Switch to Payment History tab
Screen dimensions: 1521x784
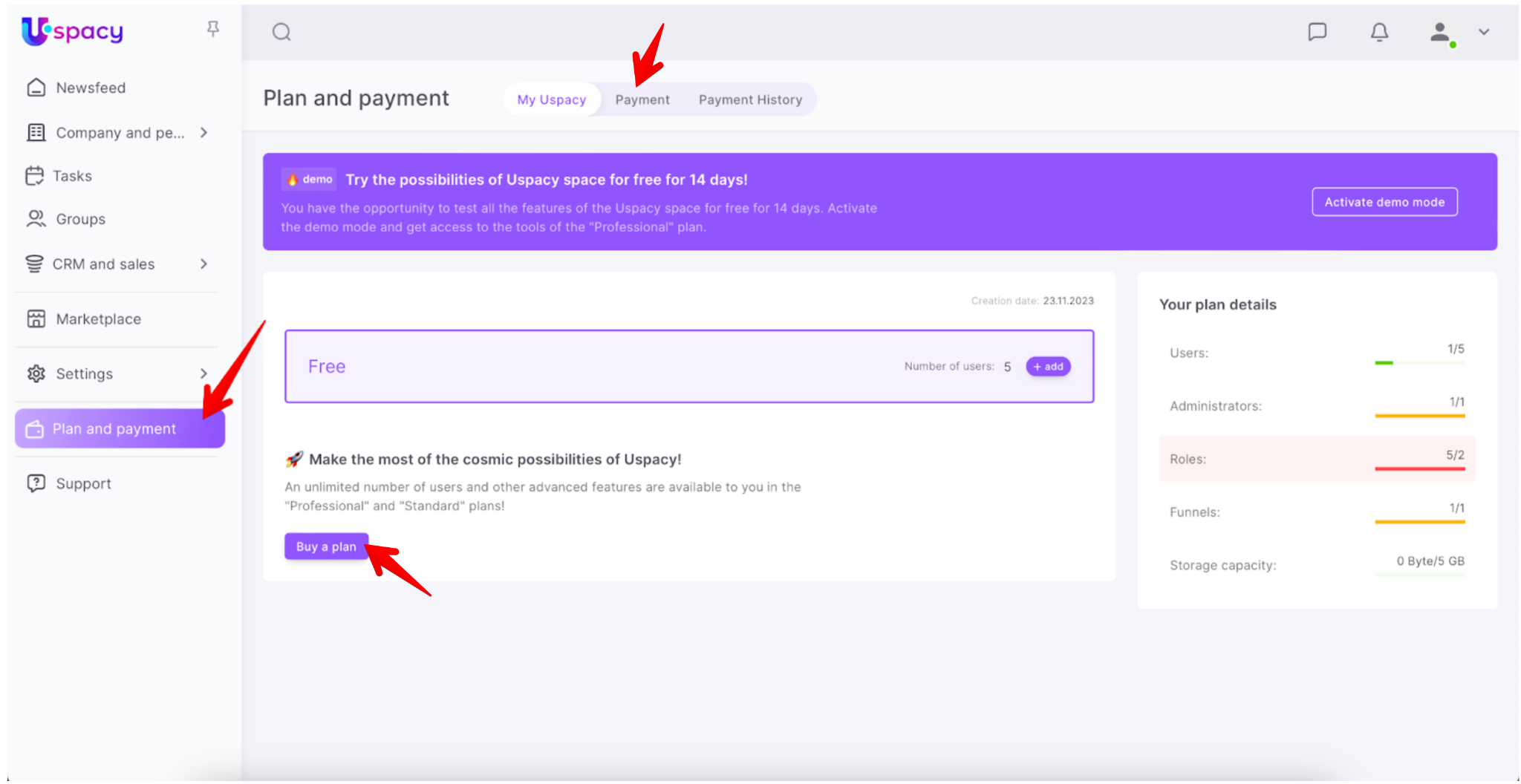750,99
